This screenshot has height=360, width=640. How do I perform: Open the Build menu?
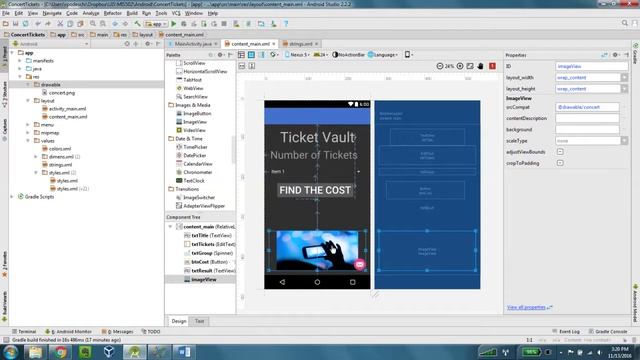(x=132, y=13)
